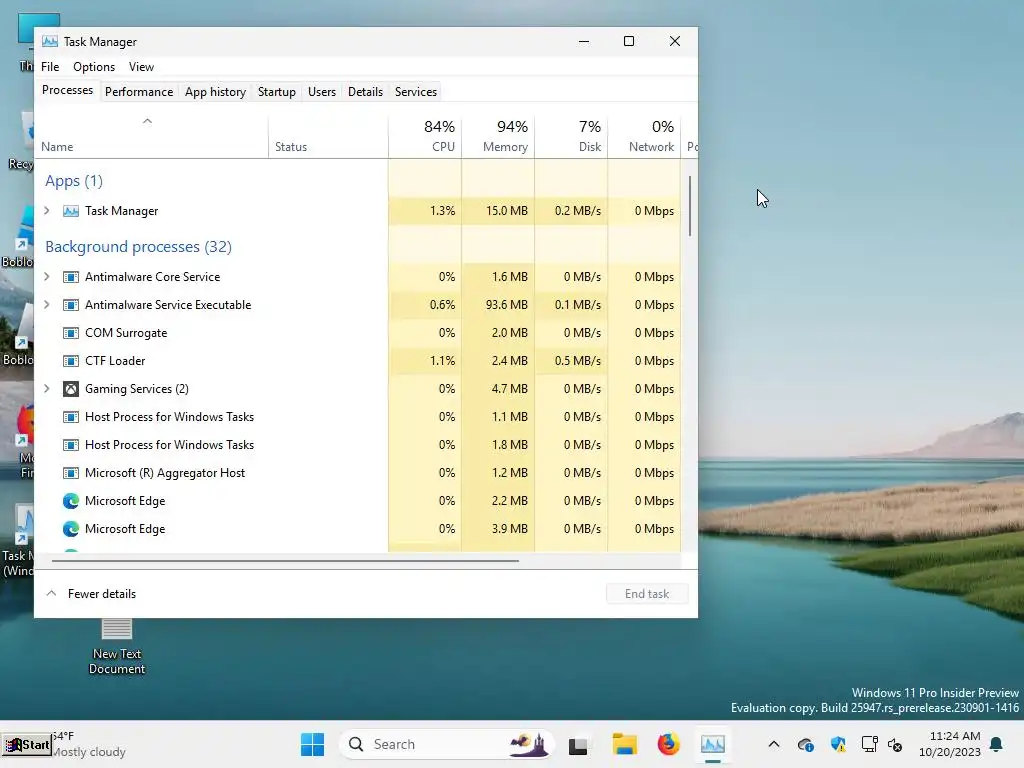Click the Gaming Services Xbox icon
The width and height of the screenshot is (1024, 768).
(x=71, y=389)
